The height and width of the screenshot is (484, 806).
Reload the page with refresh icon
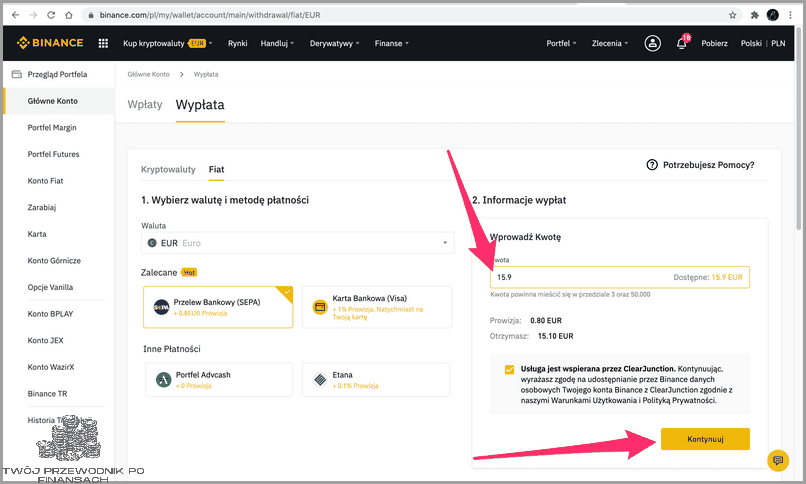[51, 15]
